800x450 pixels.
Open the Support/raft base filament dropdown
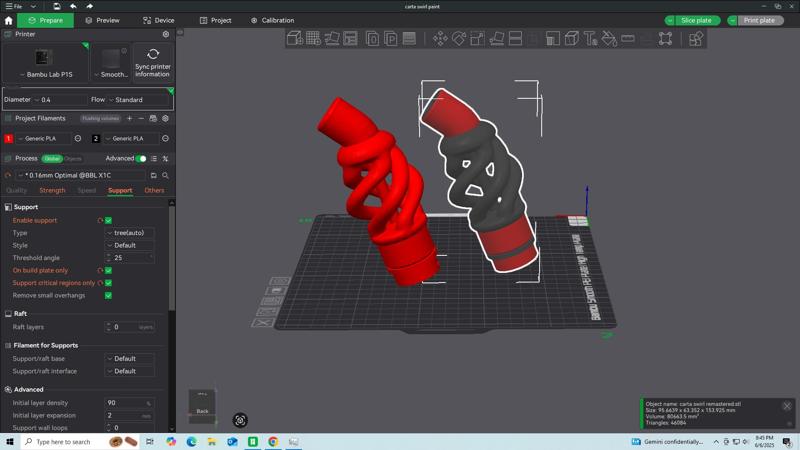130,359
